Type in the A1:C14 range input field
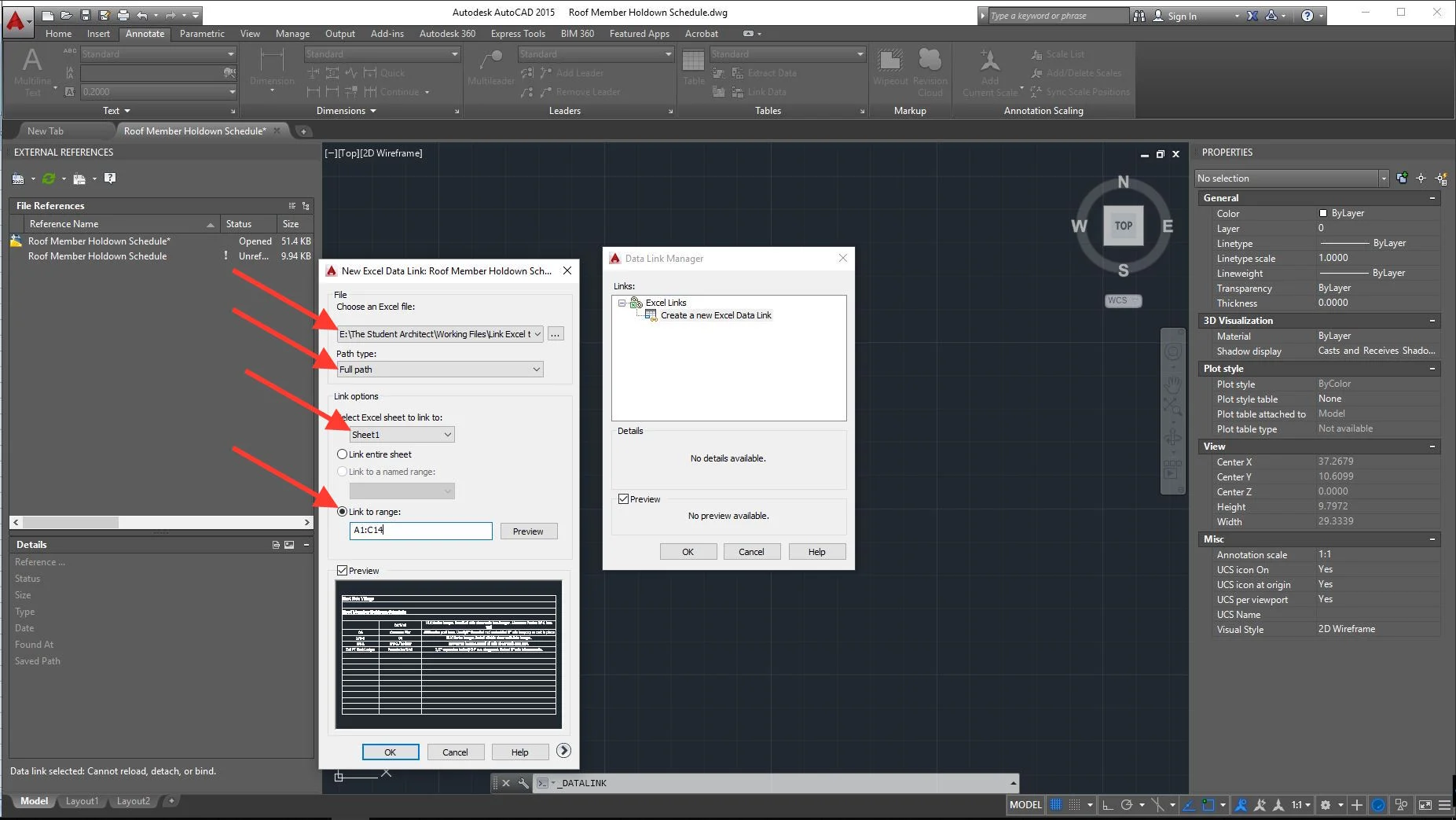Screen dimensions: 1456x820 [x=420, y=531]
